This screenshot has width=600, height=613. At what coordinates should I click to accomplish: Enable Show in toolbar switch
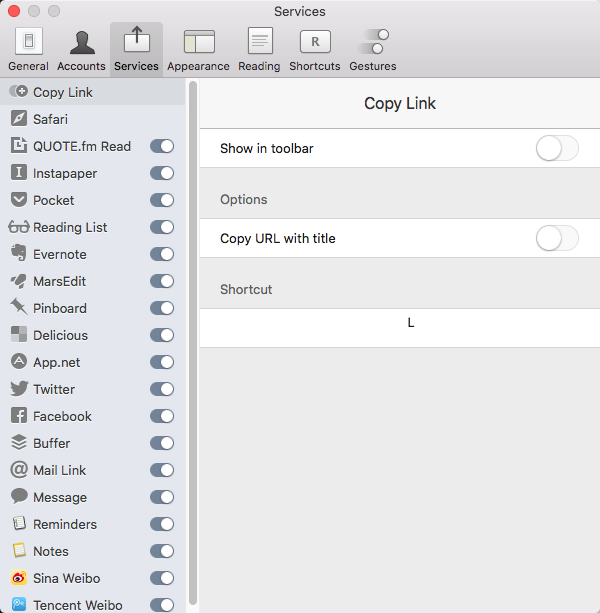[x=557, y=148]
